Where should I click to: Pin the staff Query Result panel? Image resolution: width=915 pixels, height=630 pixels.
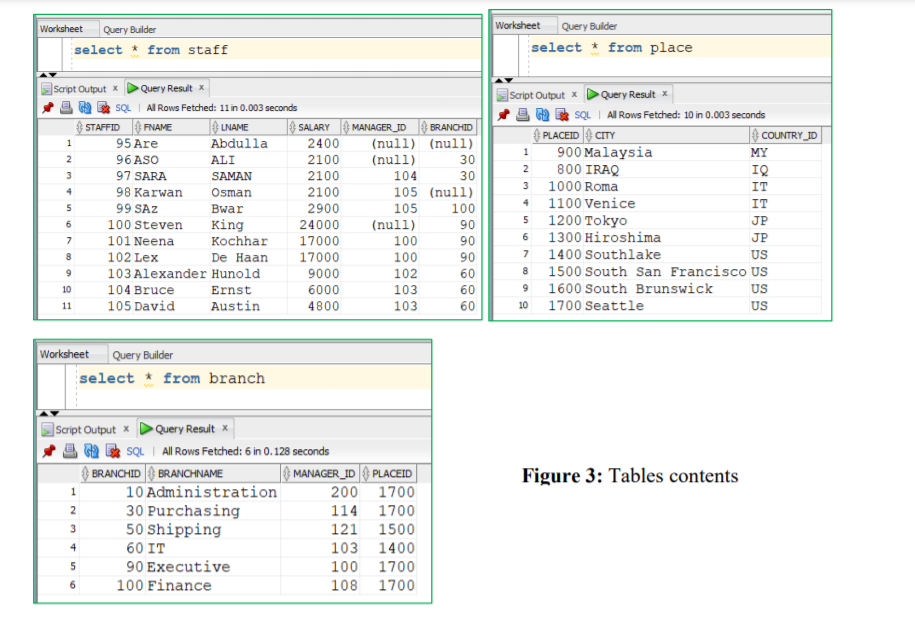coord(46,108)
